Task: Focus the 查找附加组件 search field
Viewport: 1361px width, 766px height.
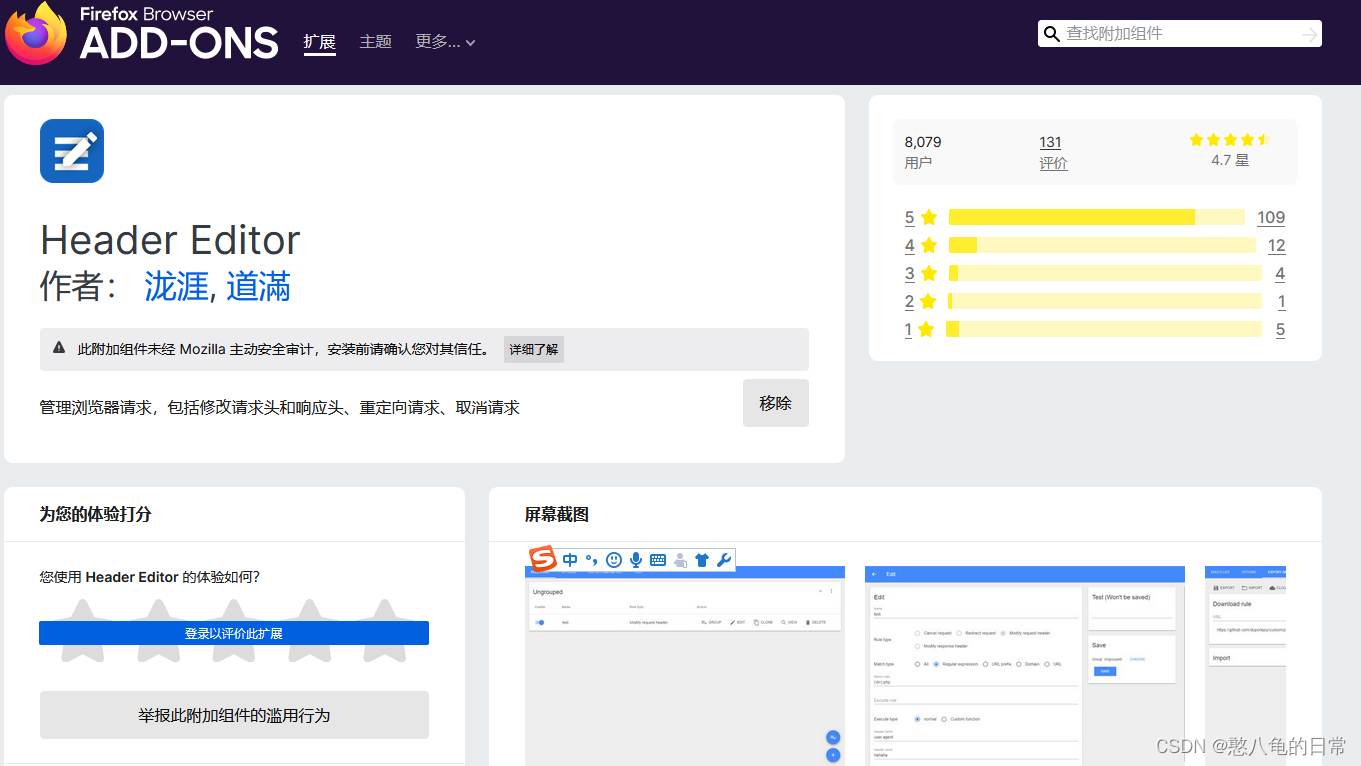Action: tap(1180, 34)
